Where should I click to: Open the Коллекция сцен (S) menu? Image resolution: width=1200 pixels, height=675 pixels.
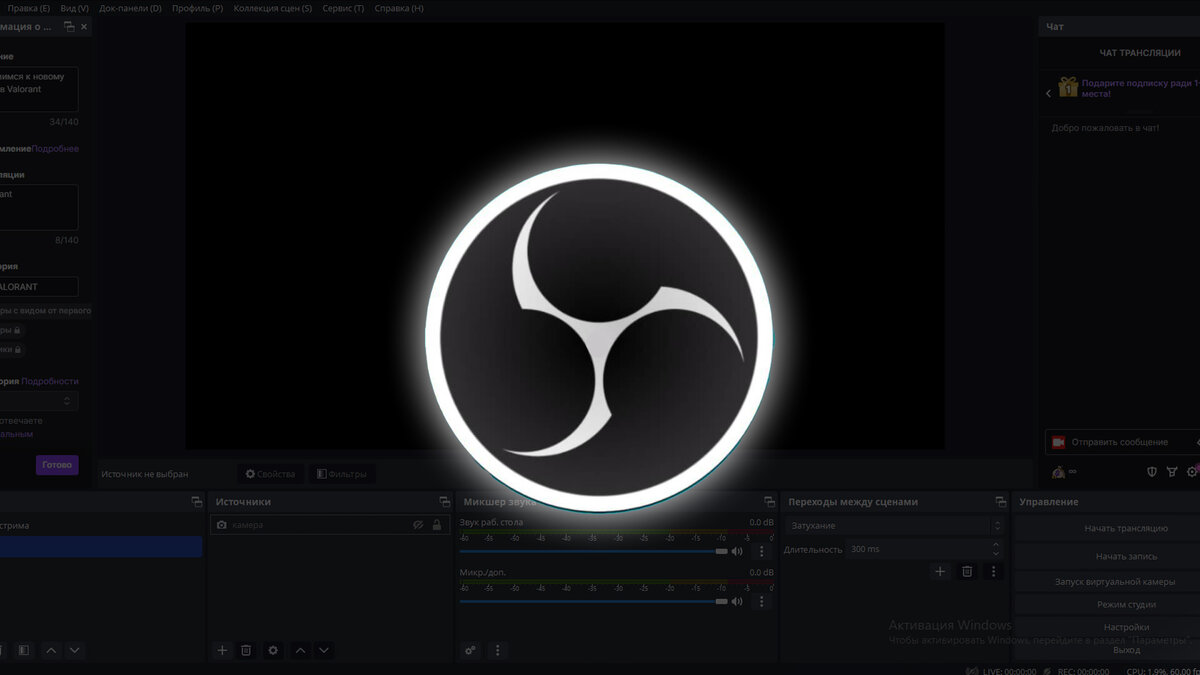[x=273, y=8]
